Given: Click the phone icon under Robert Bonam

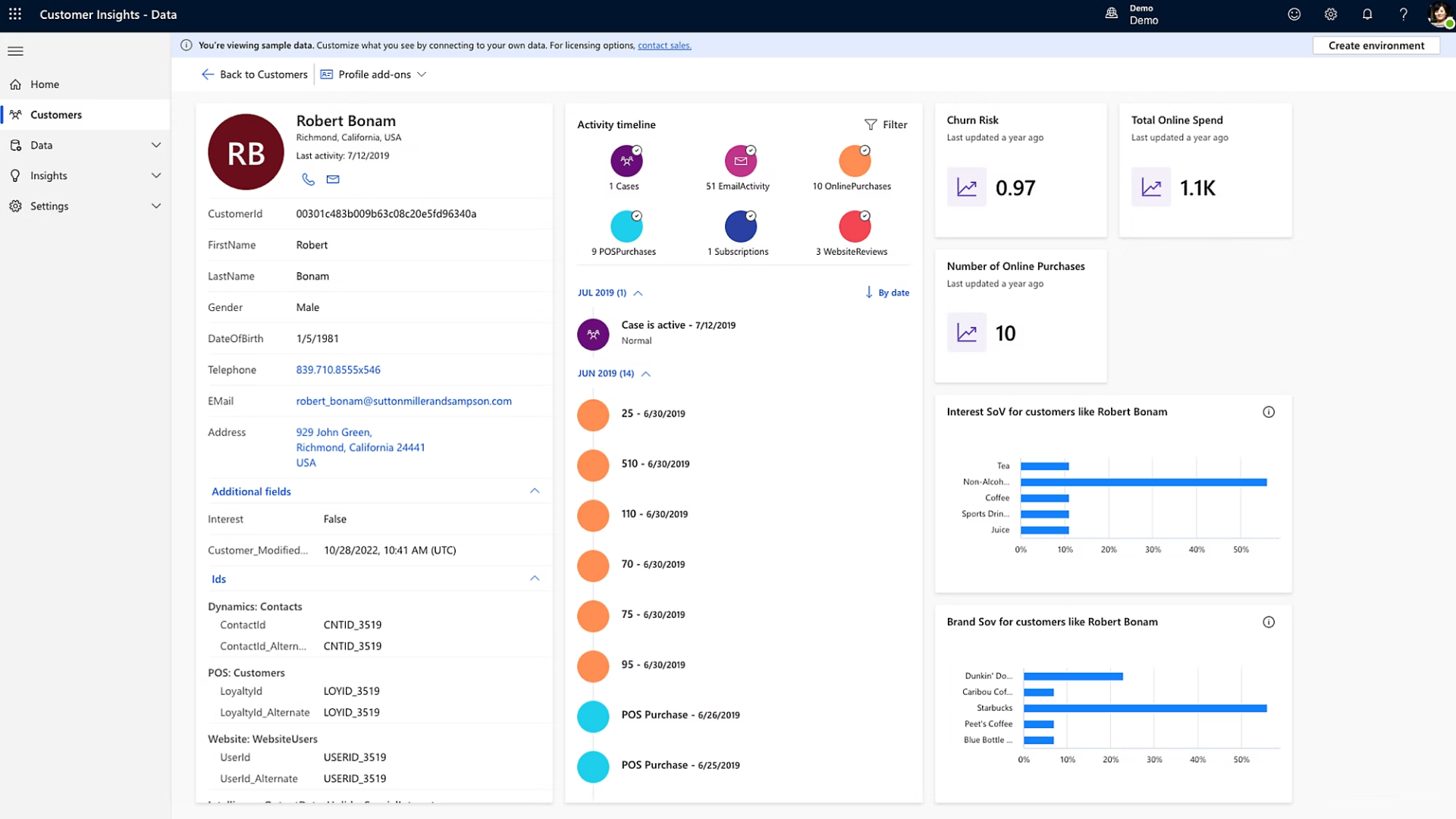Looking at the screenshot, I should [308, 180].
